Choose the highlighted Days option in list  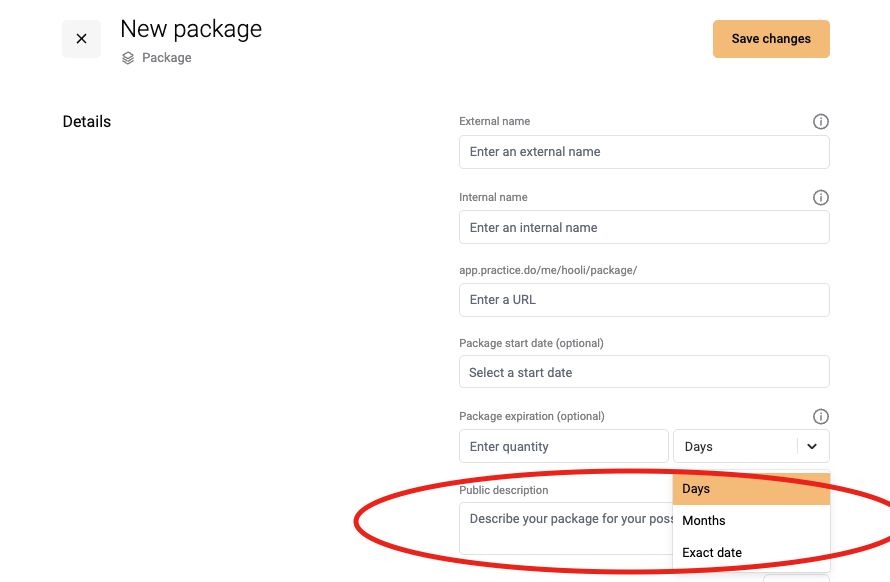click(x=751, y=489)
